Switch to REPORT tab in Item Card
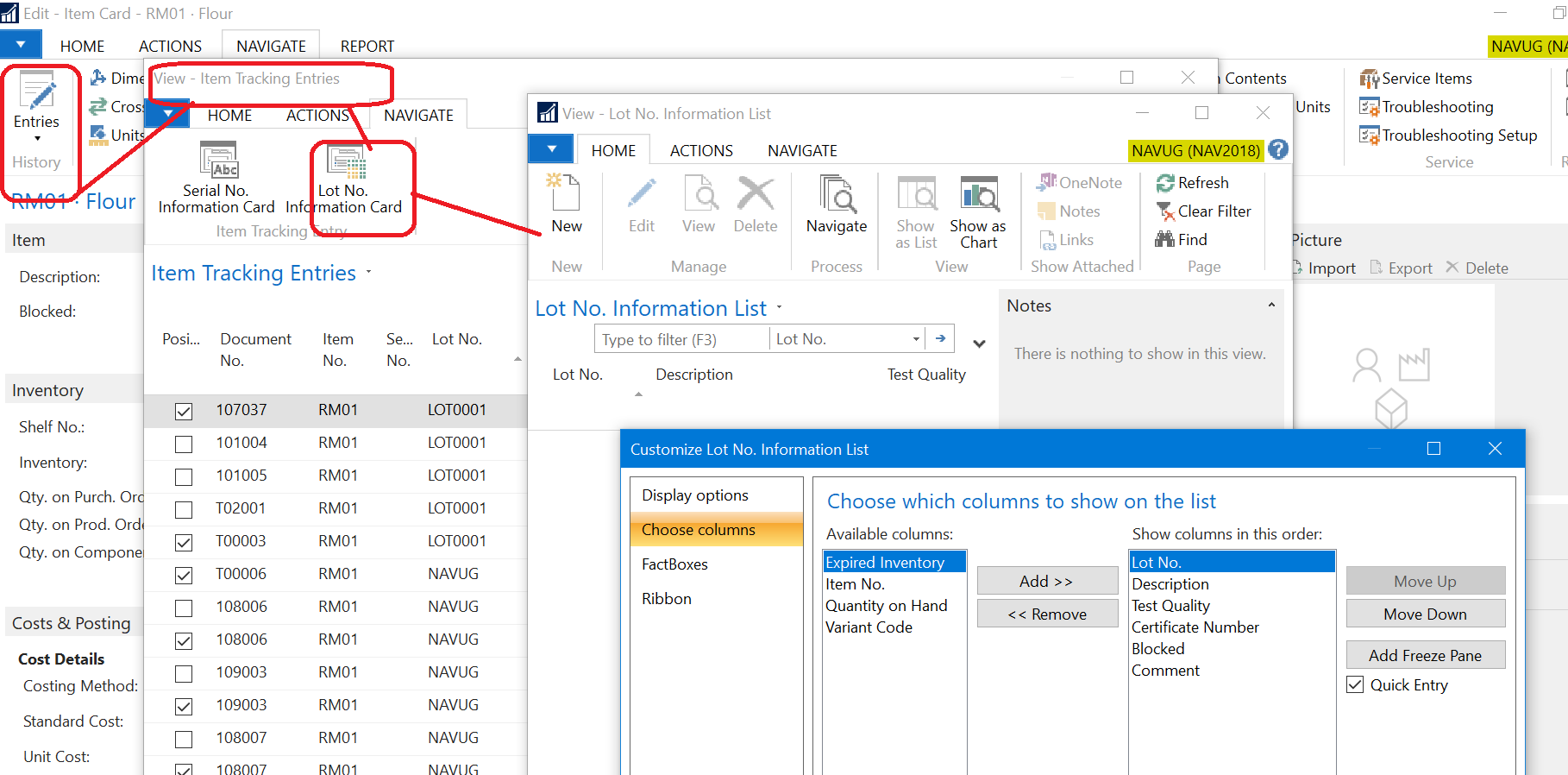This screenshot has height=775, width=1568. point(367,46)
